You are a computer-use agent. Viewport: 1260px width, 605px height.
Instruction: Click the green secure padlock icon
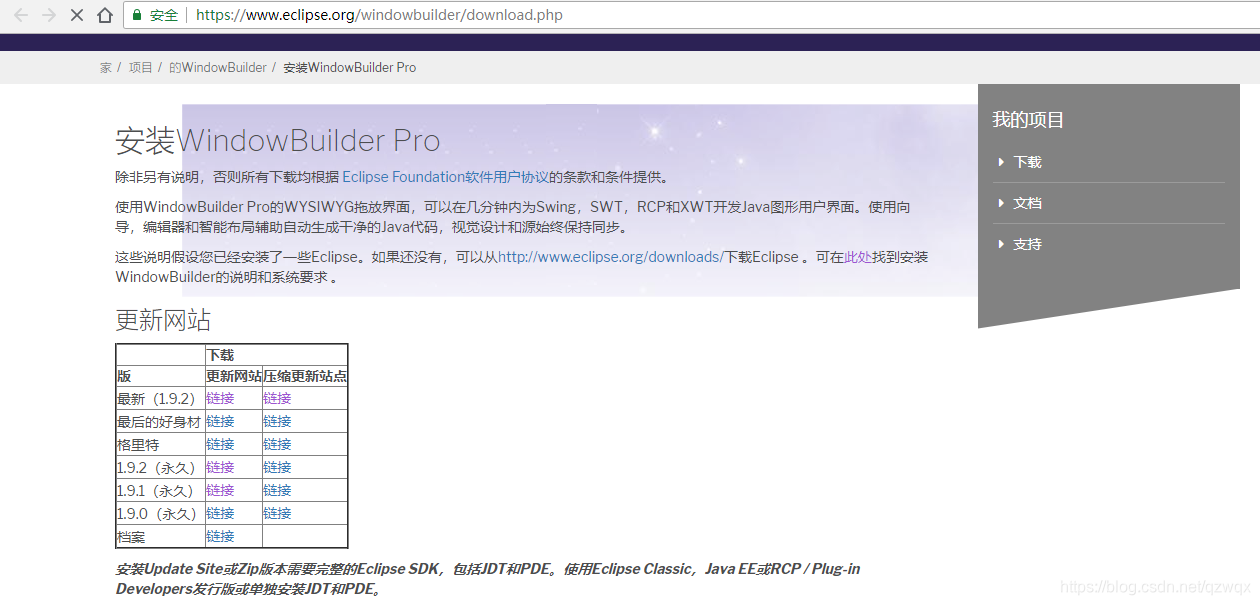[x=136, y=15]
